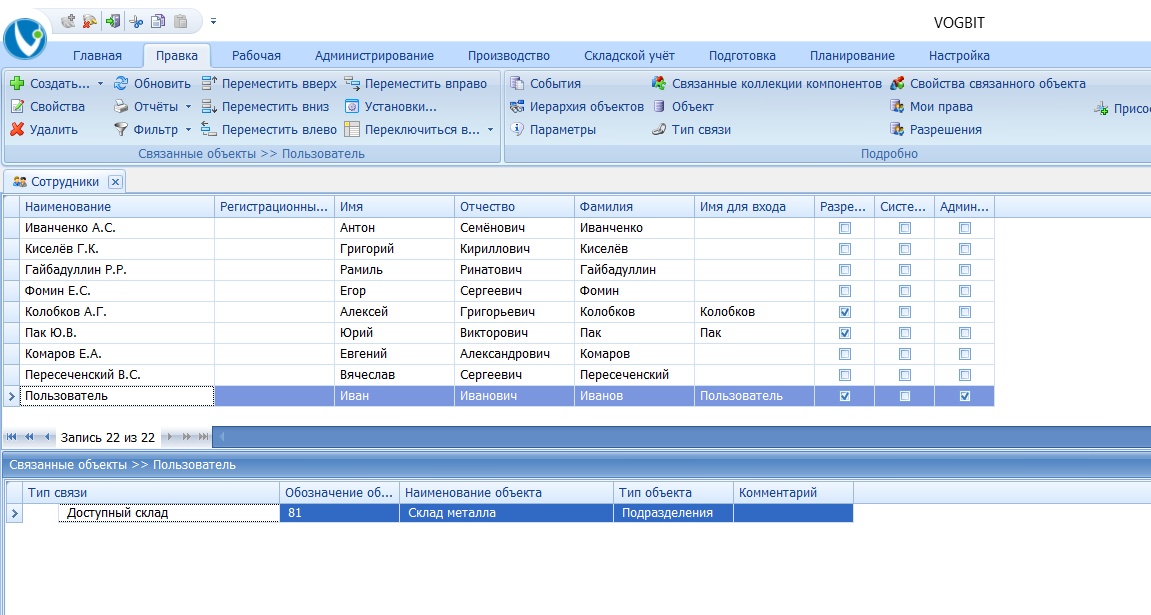Open Иерархия объектов hierarchy icon

click(x=517, y=107)
